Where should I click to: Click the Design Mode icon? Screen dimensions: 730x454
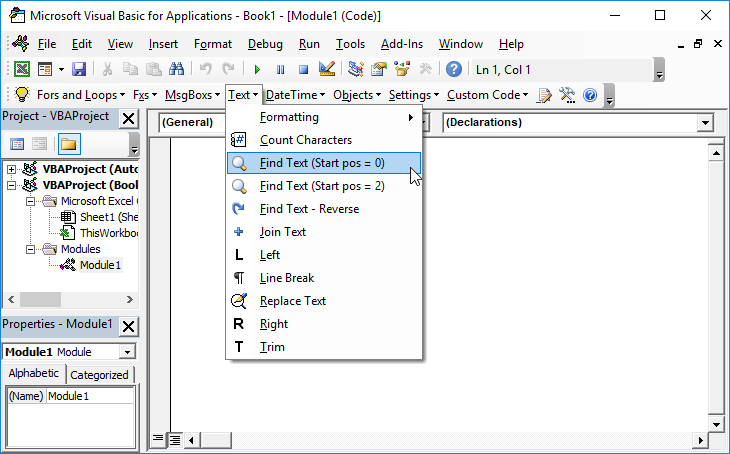coord(326,69)
